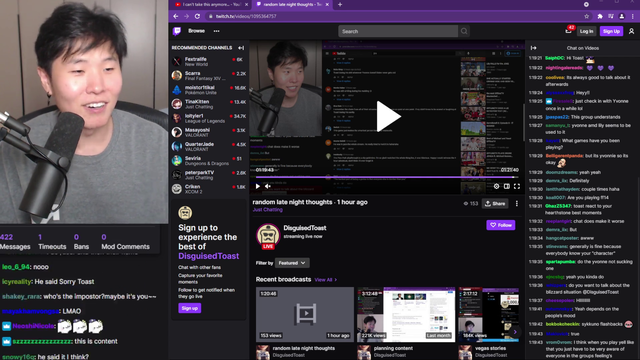The height and width of the screenshot is (360, 640).
Task: Open the vegas stories video thumbnail
Action: (489, 314)
